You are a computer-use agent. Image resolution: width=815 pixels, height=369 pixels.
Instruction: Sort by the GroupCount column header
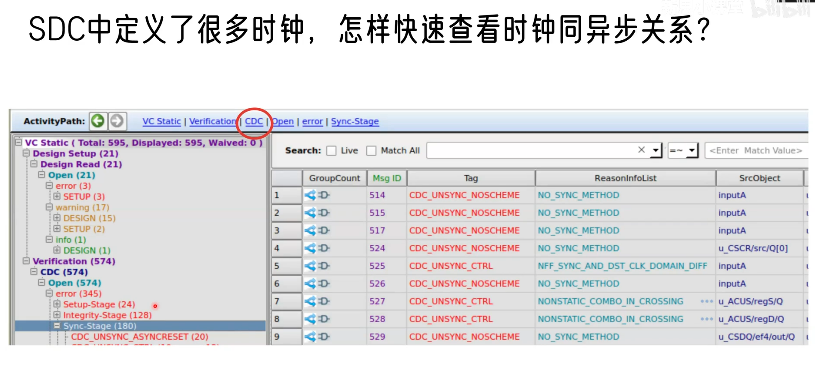[x=334, y=178]
